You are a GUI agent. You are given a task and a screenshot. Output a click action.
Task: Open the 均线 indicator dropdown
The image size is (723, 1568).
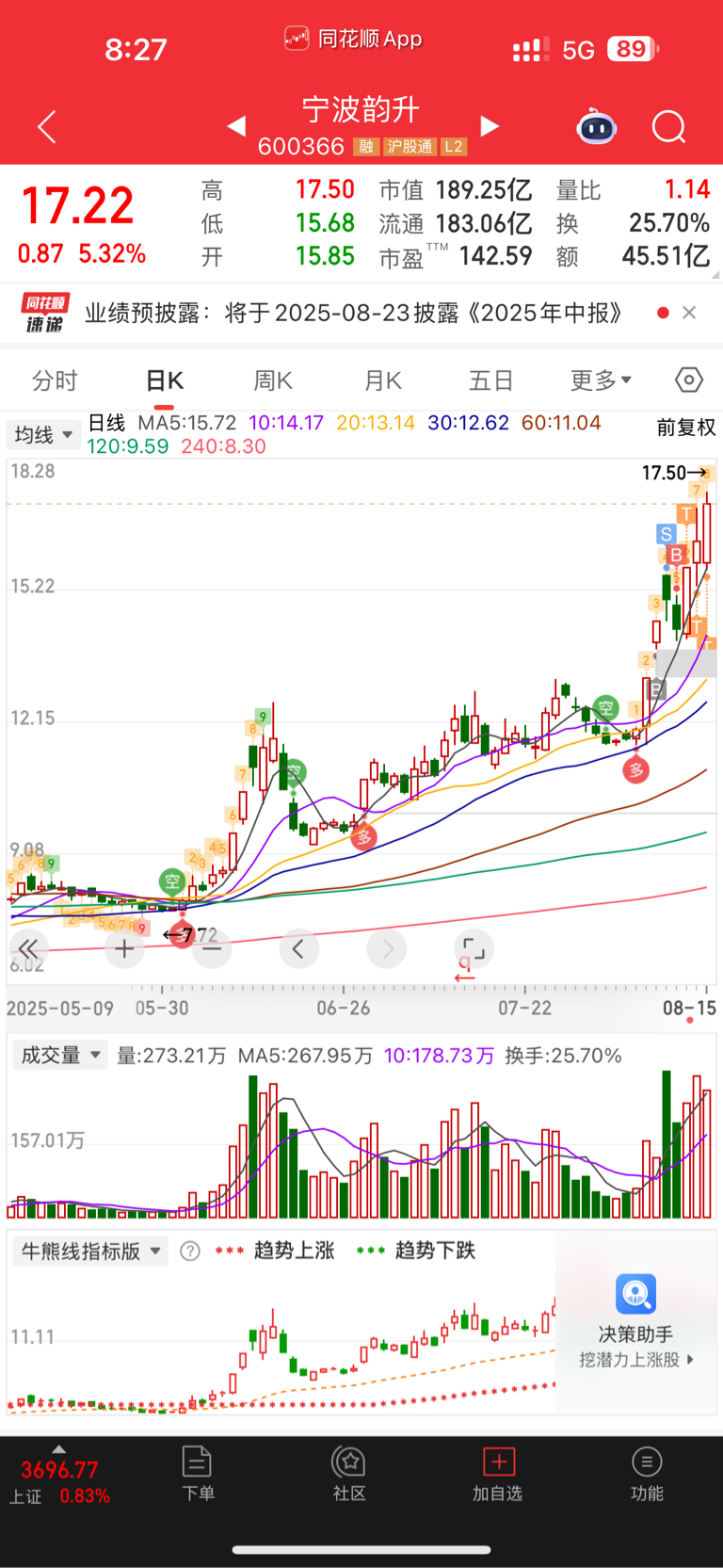point(43,434)
